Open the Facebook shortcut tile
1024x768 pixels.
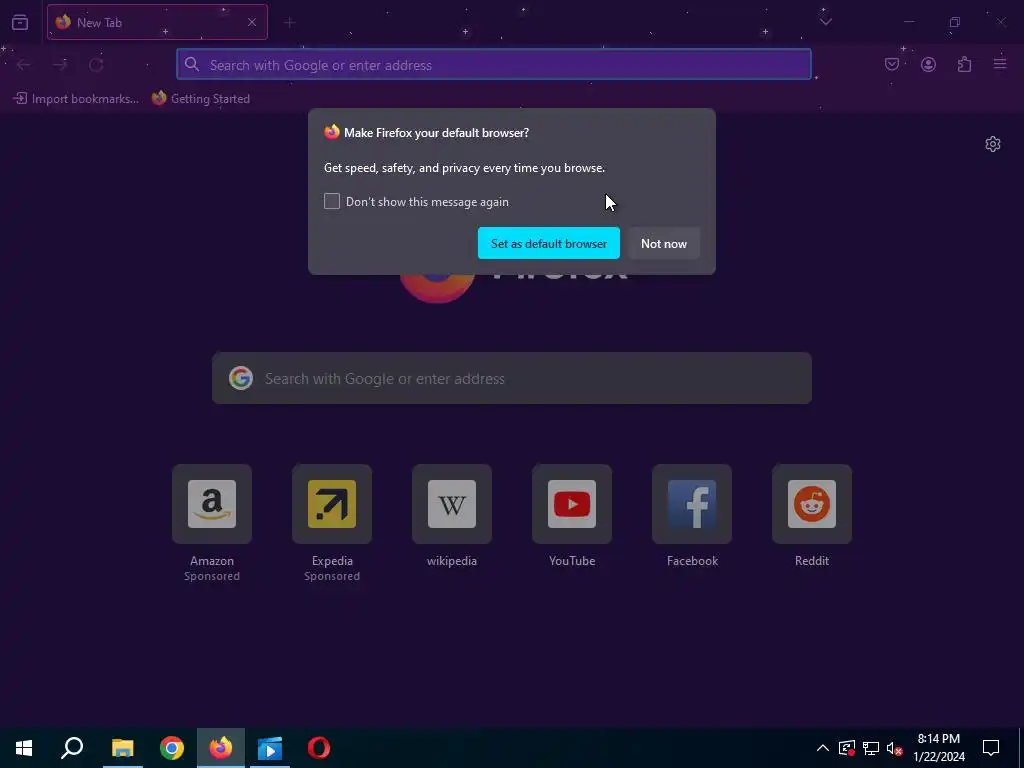click(x=692, y=504)
